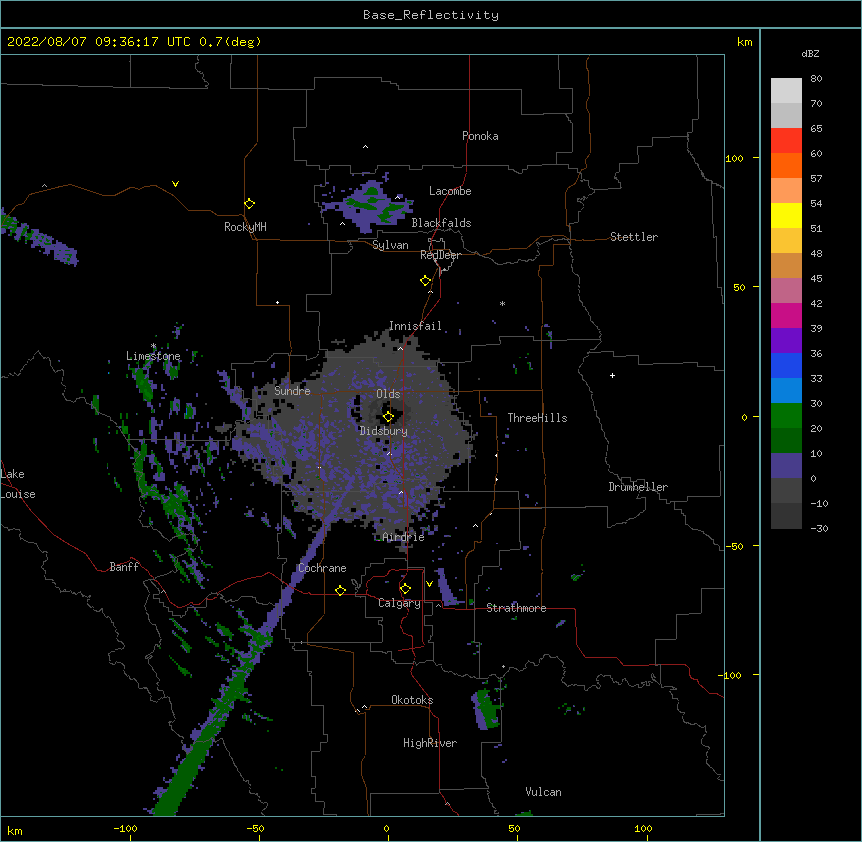Viewport: 862px width, 842px height.
Task: Click the Stettler city label
Action: [634, 237]
